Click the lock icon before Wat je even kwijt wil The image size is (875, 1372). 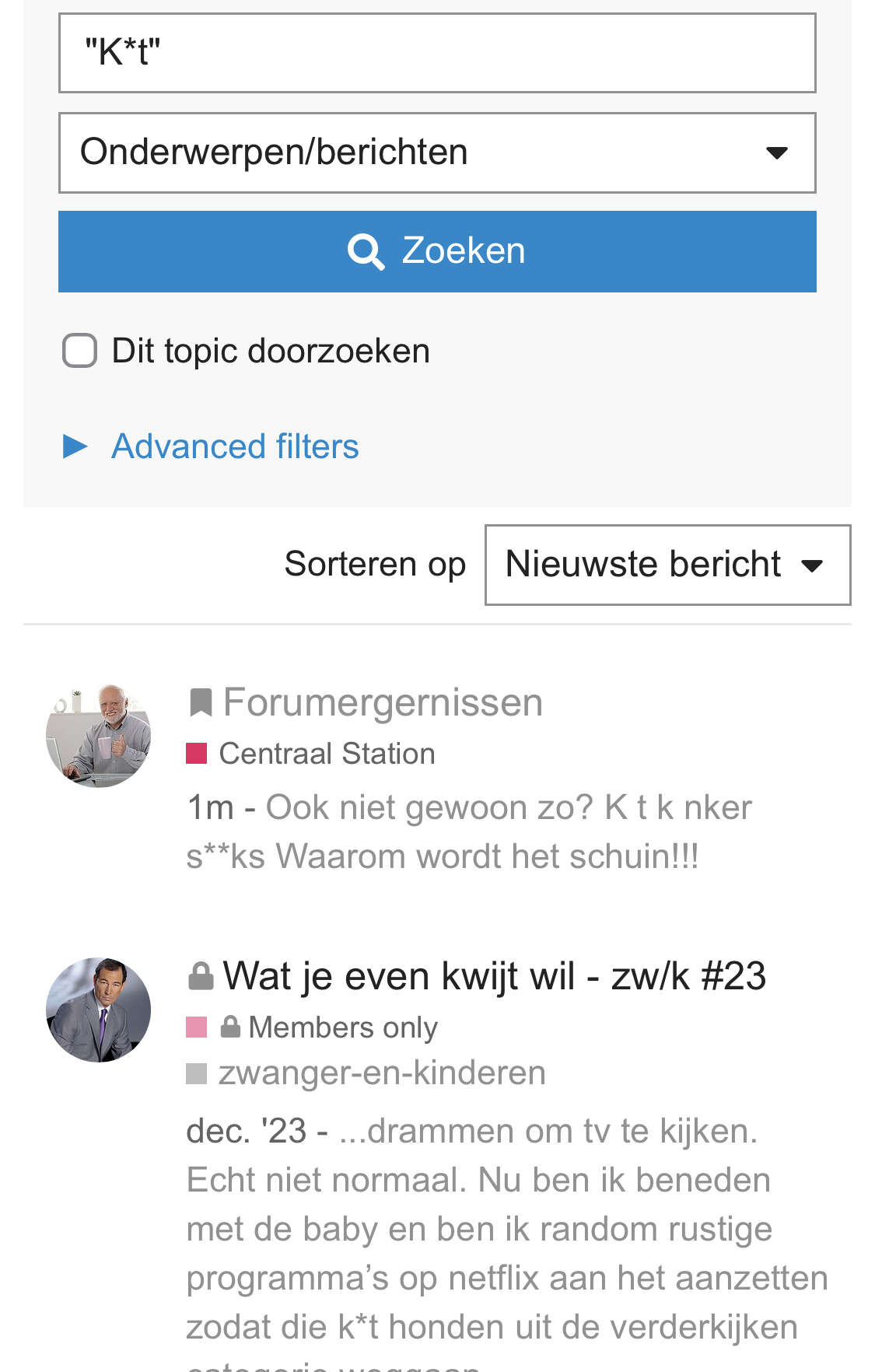pos(201,976)
